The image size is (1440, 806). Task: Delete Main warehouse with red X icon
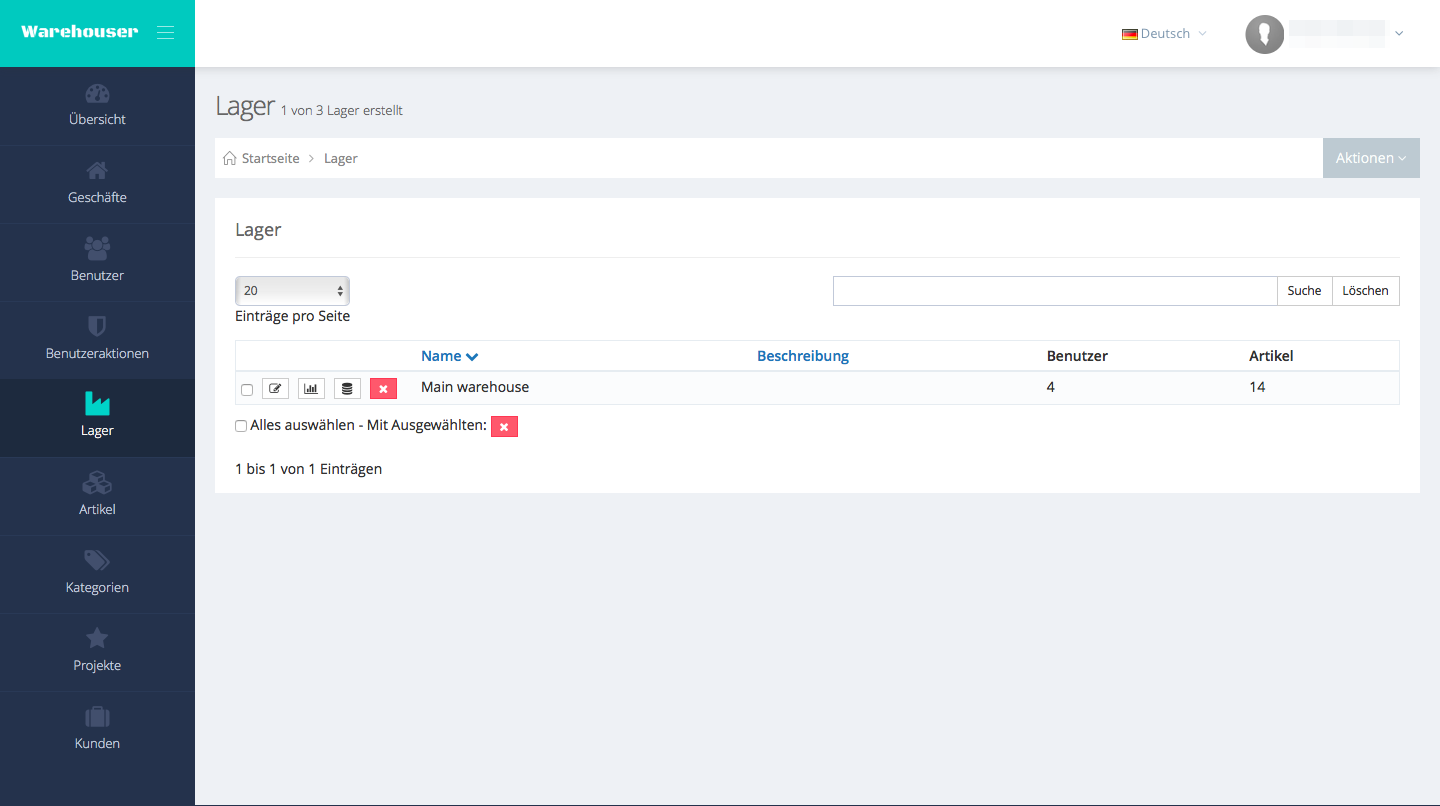pos(383,388)
